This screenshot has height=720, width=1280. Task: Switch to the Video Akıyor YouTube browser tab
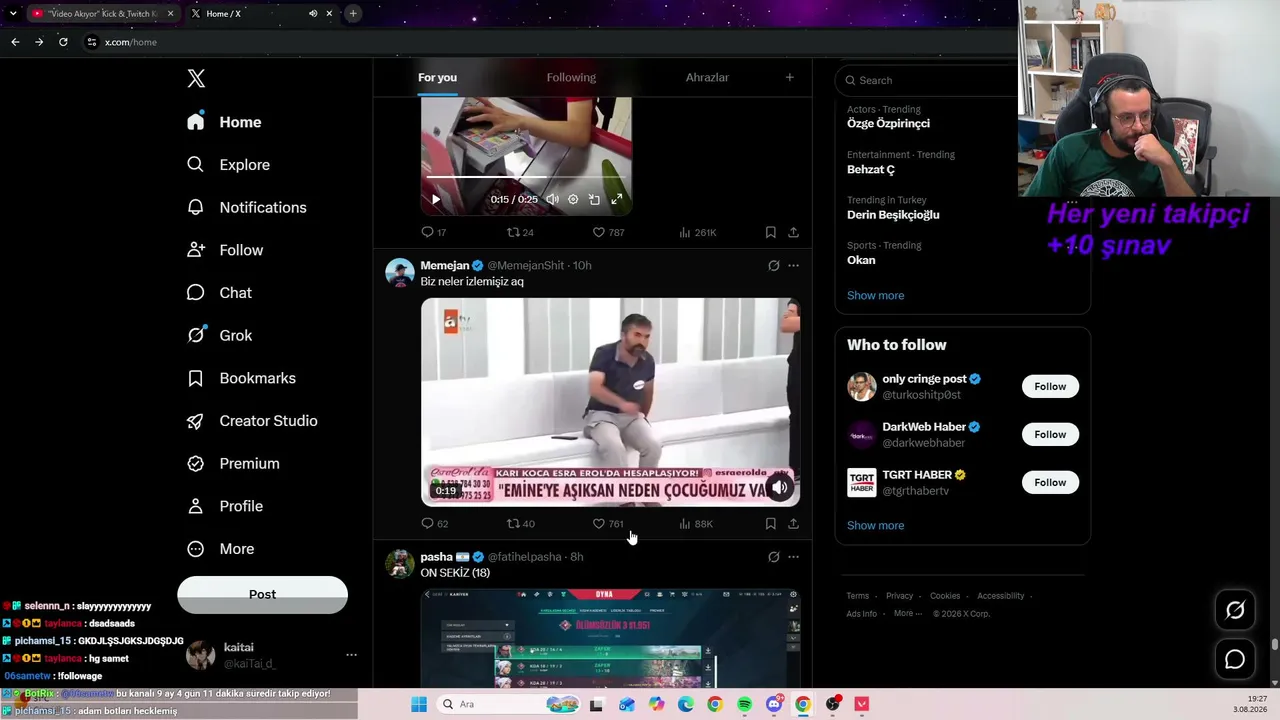(x=103, y=13)
